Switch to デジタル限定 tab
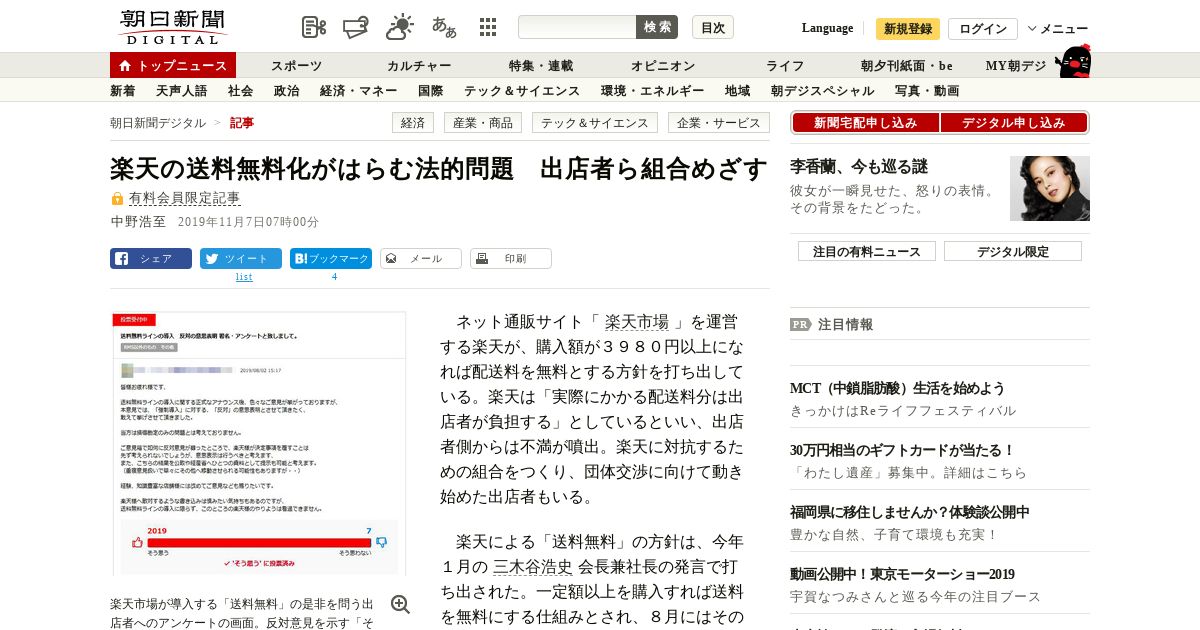This screenshot has height=630, width=1200. [x=1013, y=252]
